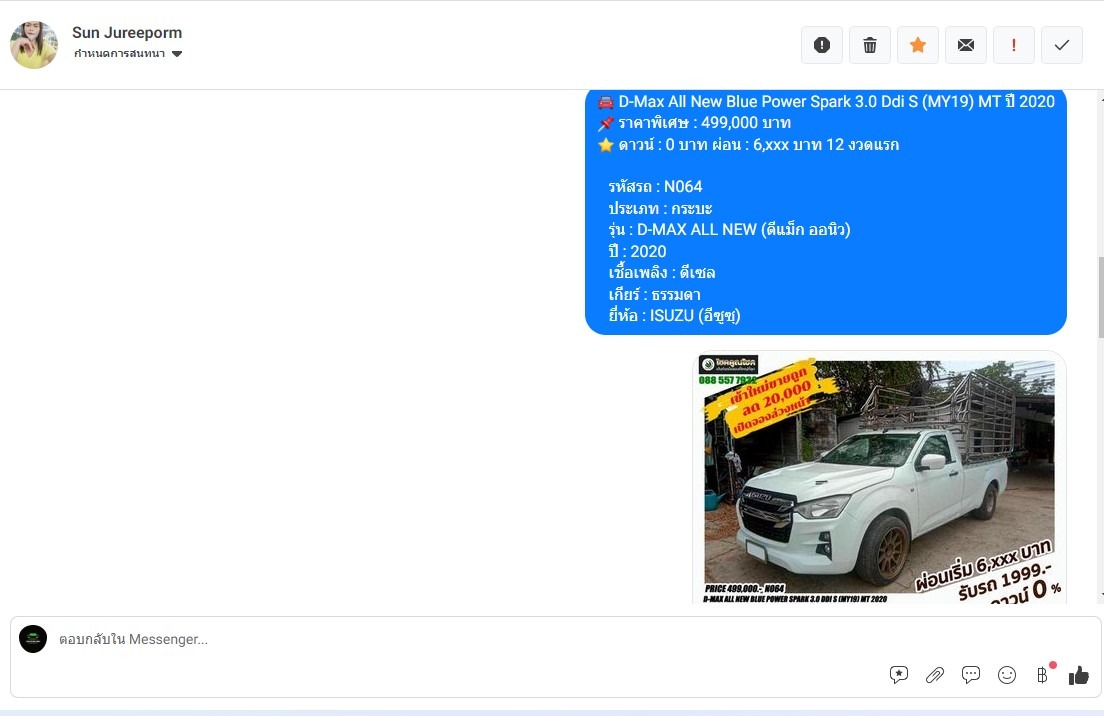Image resolution: width=1104 pixels, height=716 pixels.
Task: Mark conversation unread with envelope icon
Action: click(965, 45)
